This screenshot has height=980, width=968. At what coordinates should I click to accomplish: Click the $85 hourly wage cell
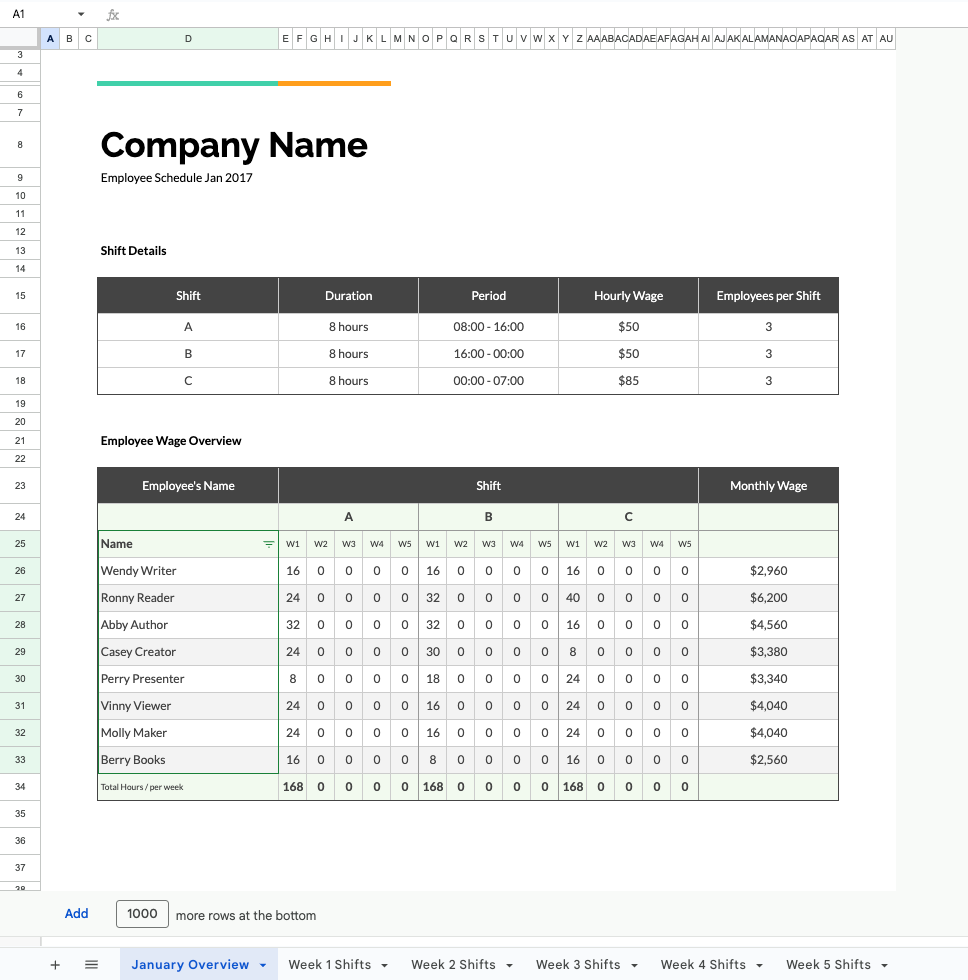click(628, 381)
